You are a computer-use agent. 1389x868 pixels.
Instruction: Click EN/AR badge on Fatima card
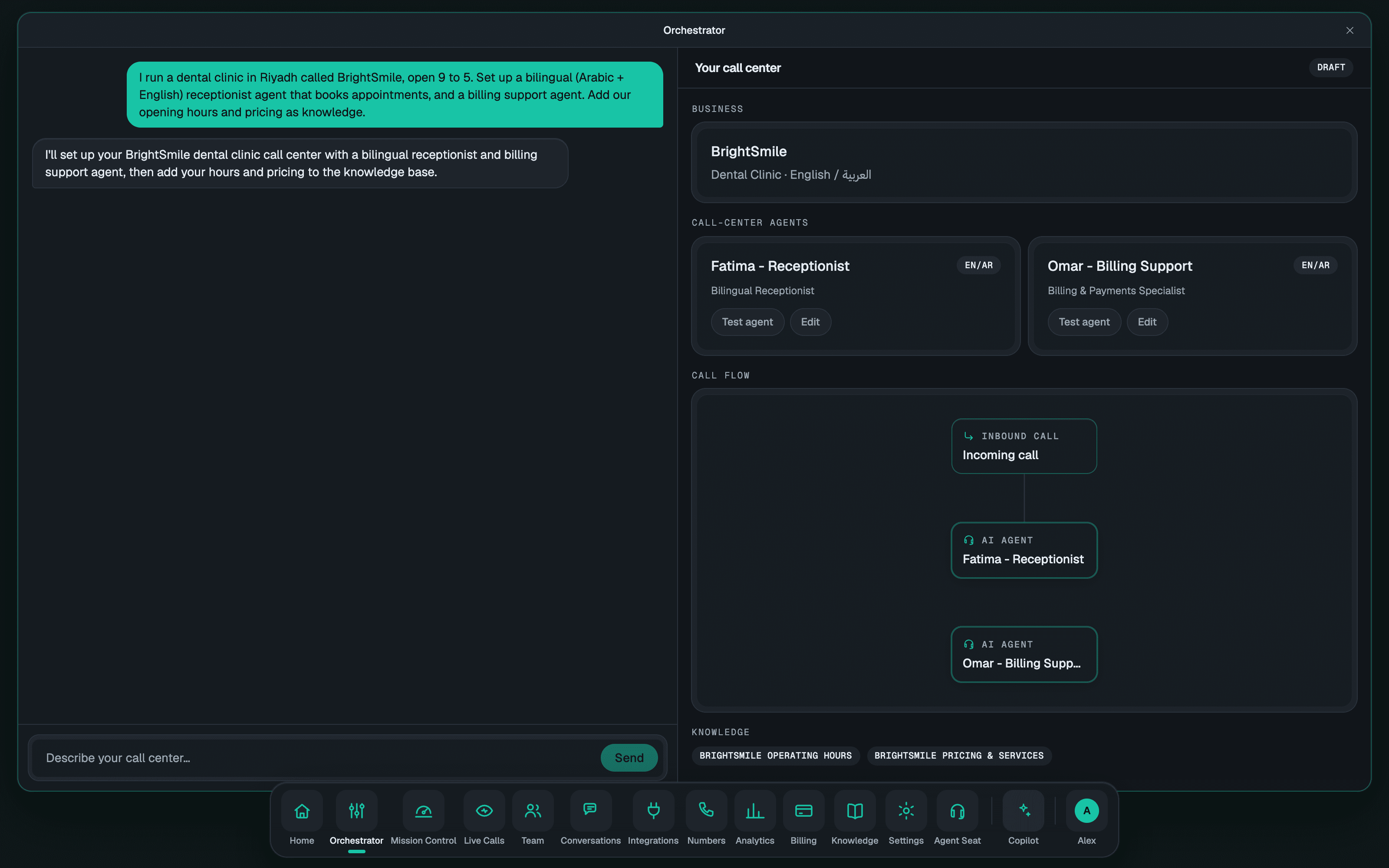[x=979, y=265]
